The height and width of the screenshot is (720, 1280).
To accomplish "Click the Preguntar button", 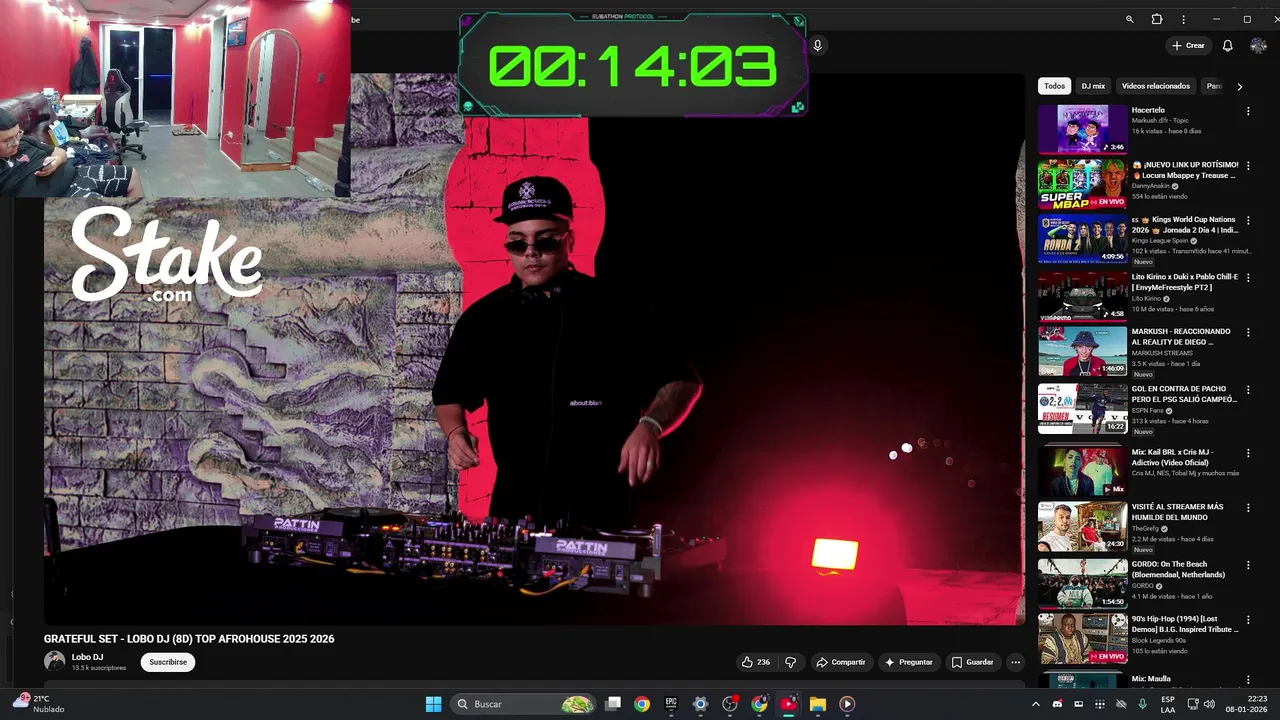I will [908, 662].
